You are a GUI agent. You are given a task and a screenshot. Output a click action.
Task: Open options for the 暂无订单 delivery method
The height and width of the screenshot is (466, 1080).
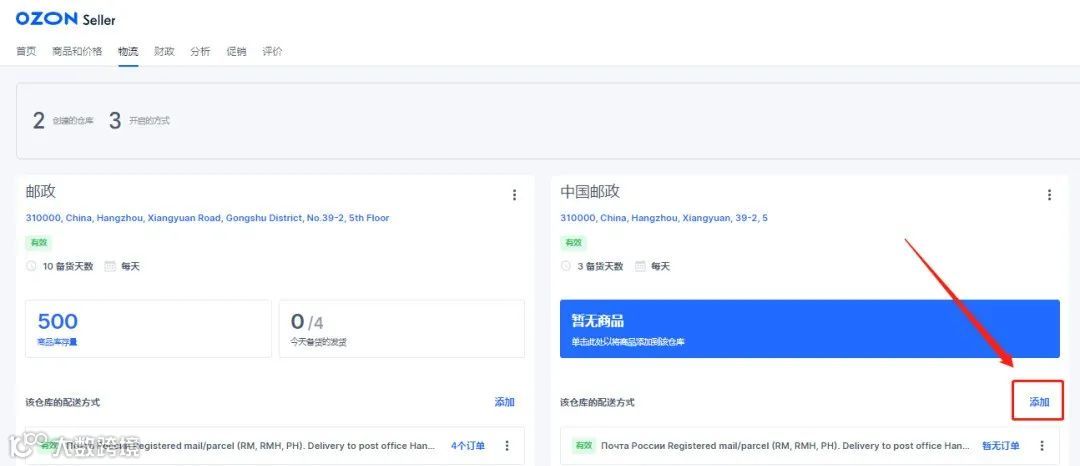click(1041, 446)
